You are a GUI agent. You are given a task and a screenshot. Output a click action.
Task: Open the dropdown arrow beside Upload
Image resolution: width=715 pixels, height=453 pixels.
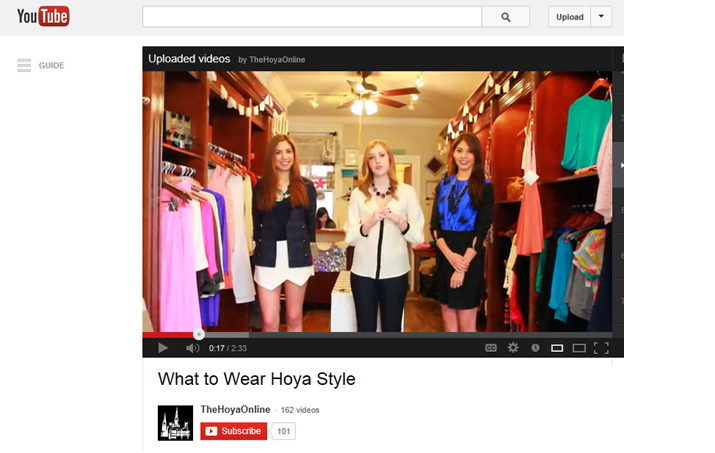[x=601, y=17]
